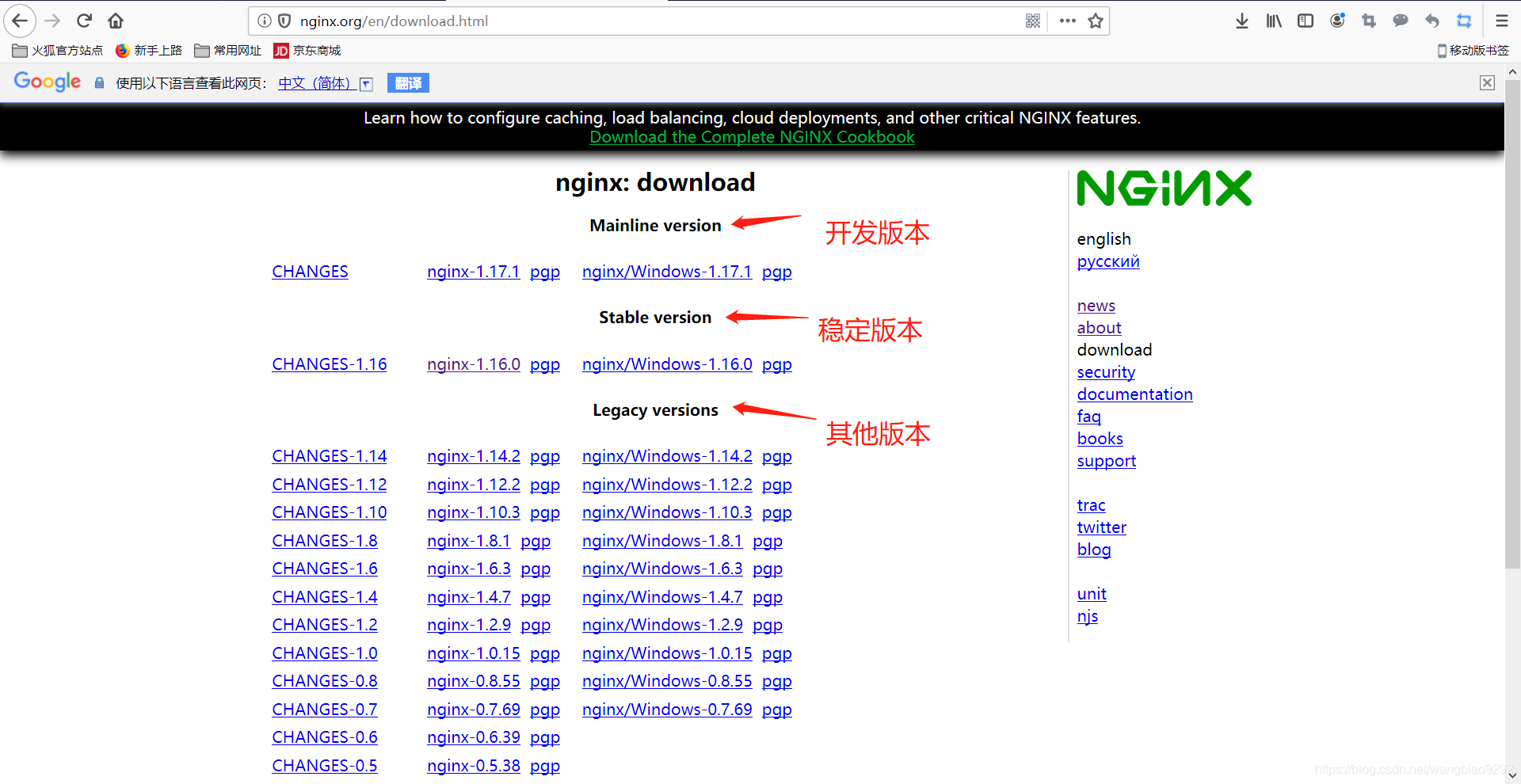Open CHANGES-1.14 link

click(x=330, y=456)
